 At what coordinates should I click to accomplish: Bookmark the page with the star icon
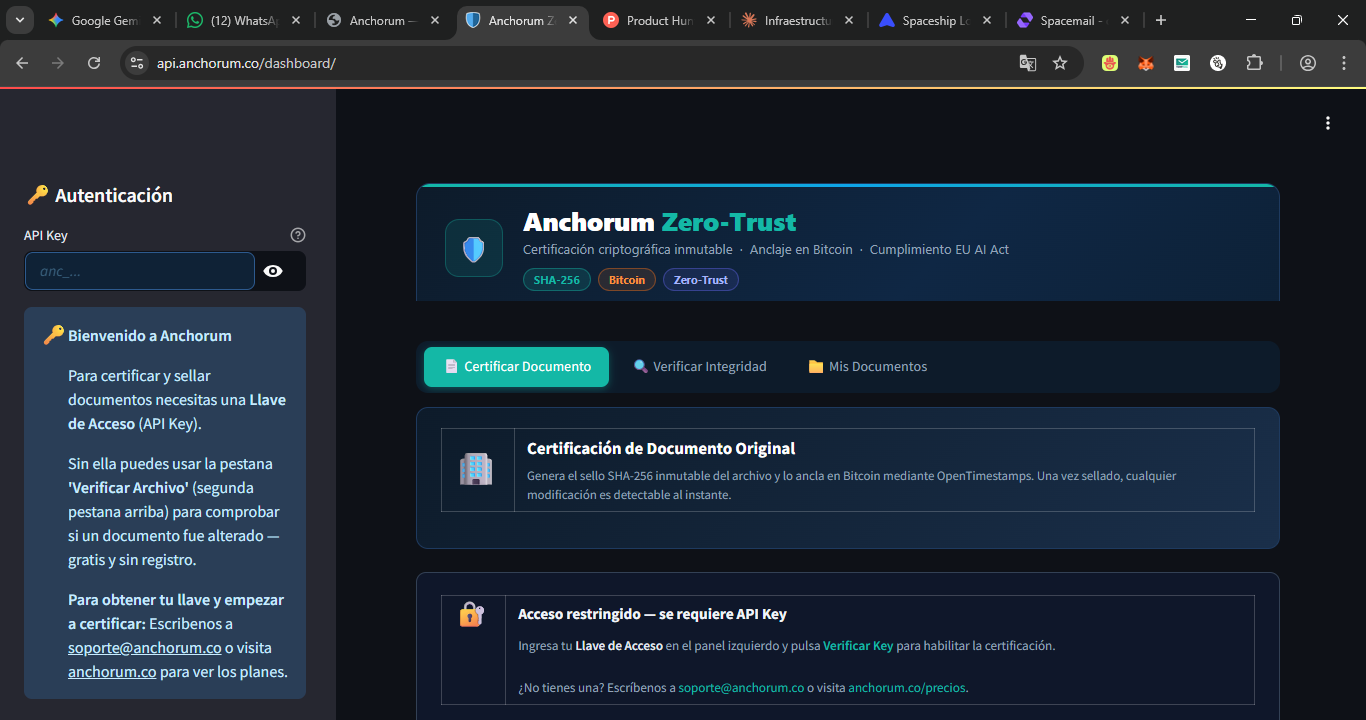(1060, 62)
